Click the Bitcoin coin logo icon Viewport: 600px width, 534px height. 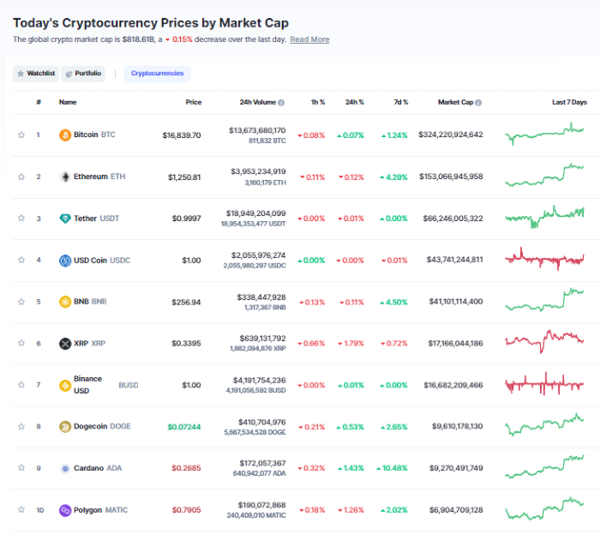pyautogui.click(x=65, y=135)
